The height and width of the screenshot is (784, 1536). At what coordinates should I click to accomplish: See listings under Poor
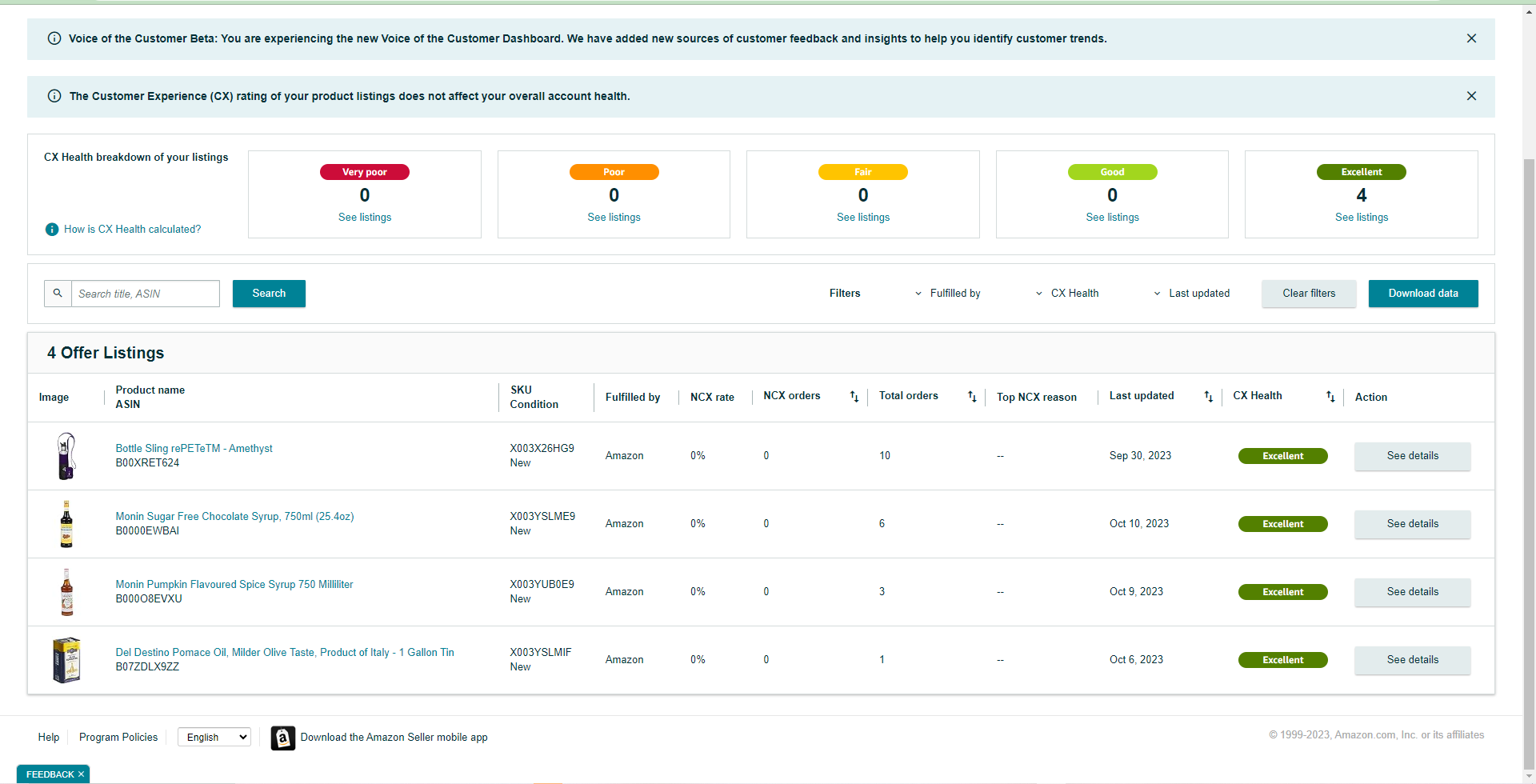click(x=614, y=218)
